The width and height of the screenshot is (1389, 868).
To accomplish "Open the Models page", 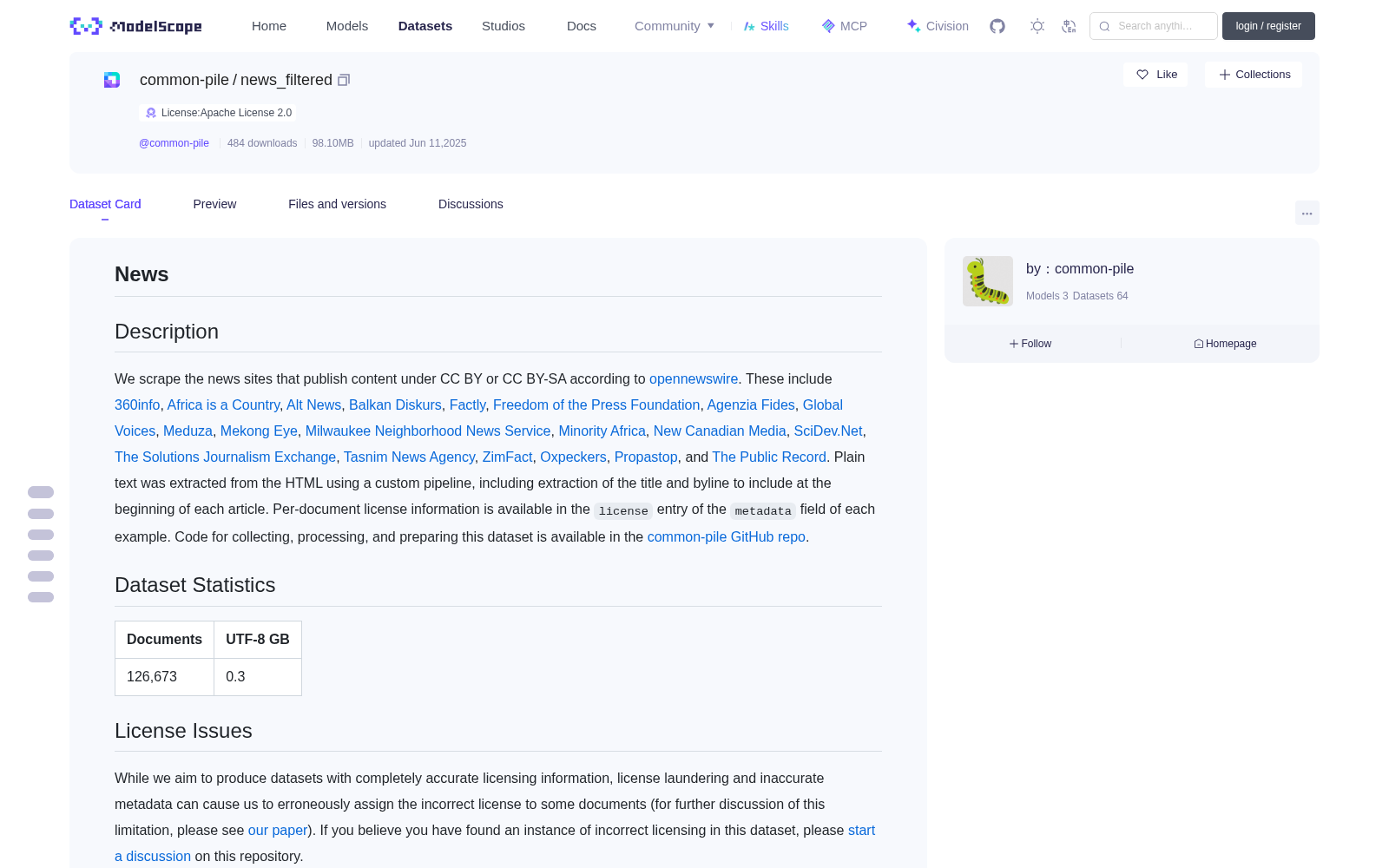I will pos(347,26).
